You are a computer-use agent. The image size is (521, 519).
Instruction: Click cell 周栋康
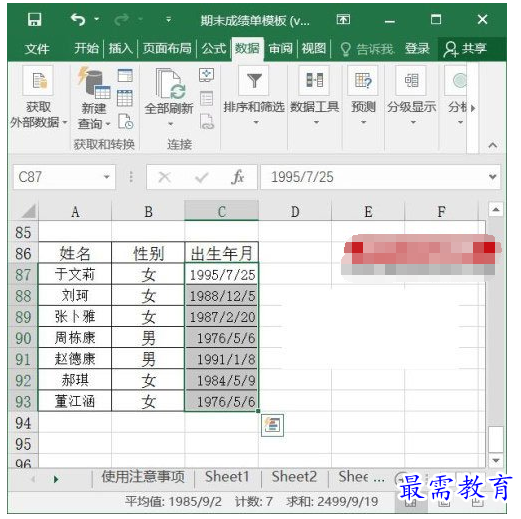[x=75, y=338]
